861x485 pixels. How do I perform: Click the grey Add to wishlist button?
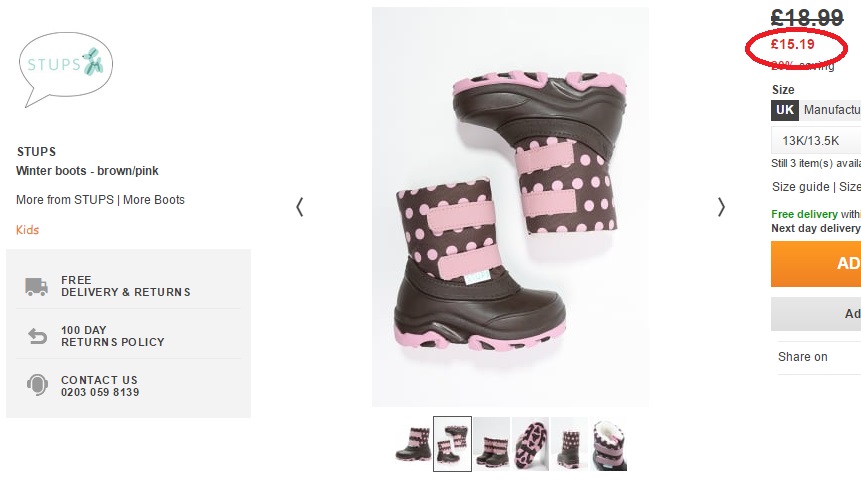816,314
